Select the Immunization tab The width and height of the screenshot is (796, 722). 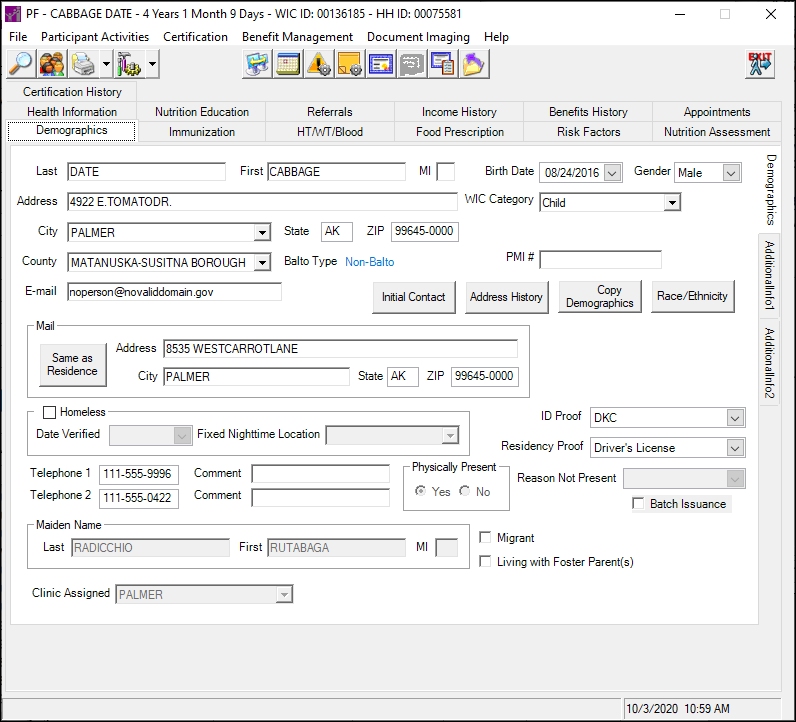point(202,132)
